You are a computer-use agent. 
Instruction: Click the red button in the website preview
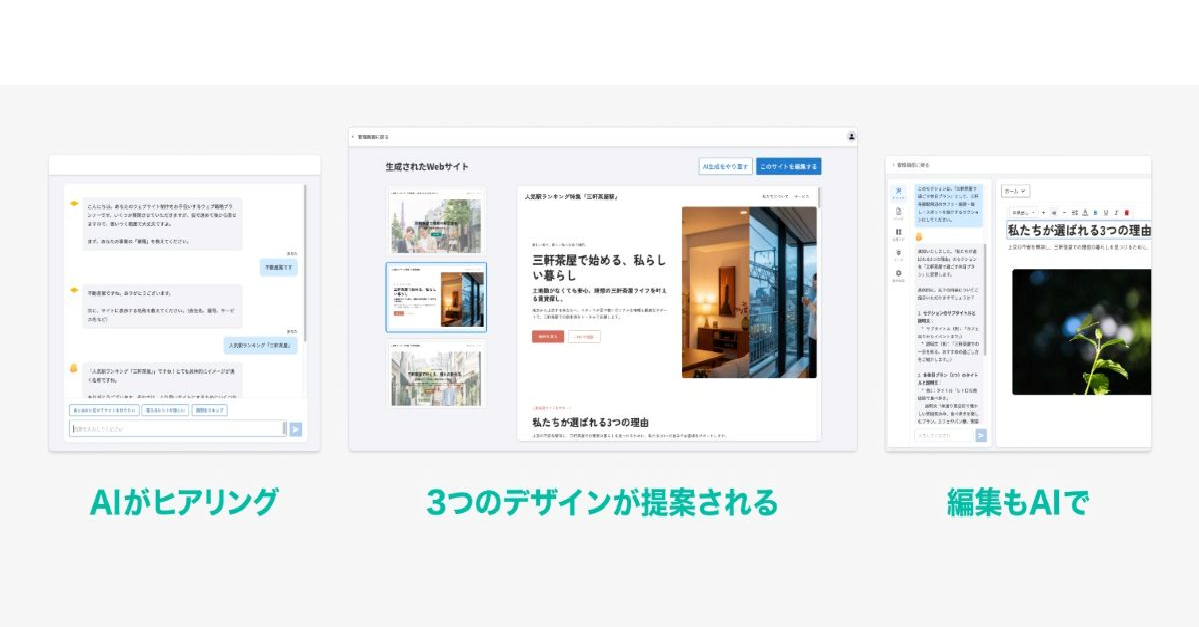pyautogui.click(x=547, y=337)
